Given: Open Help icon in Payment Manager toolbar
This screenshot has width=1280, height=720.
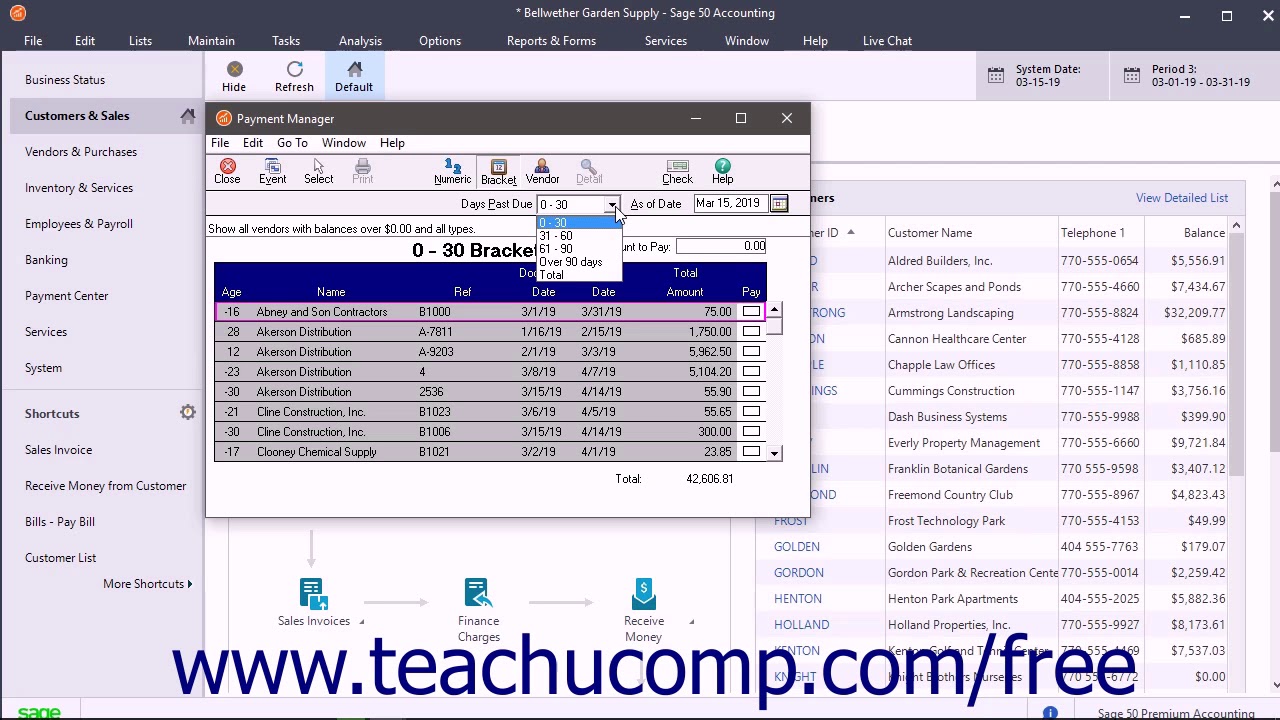Looking at the screenshot, I should (722, 171).
